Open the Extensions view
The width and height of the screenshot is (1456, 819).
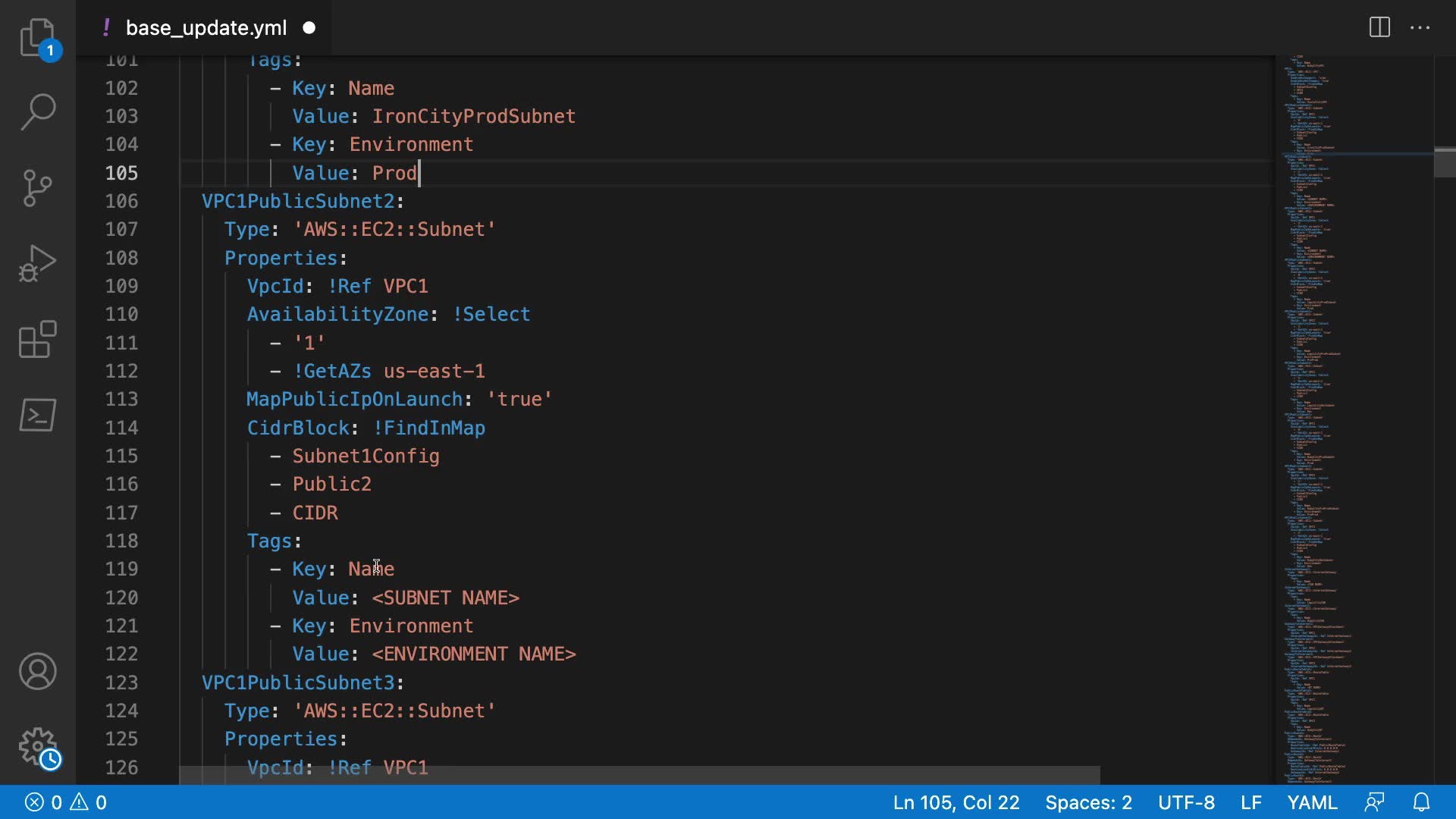click(x=37, y=339)
